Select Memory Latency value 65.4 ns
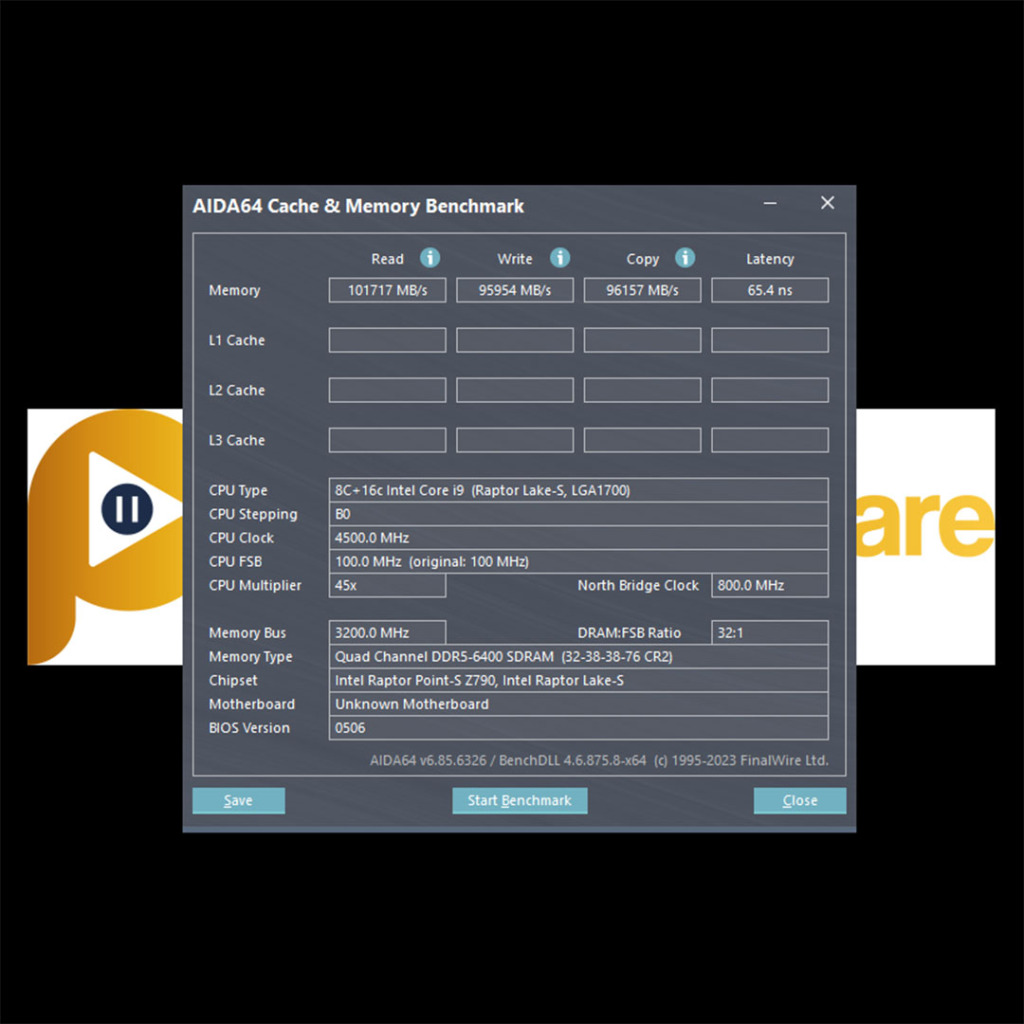Screen dimensions: 1024x1024 [x=770, y=290]
